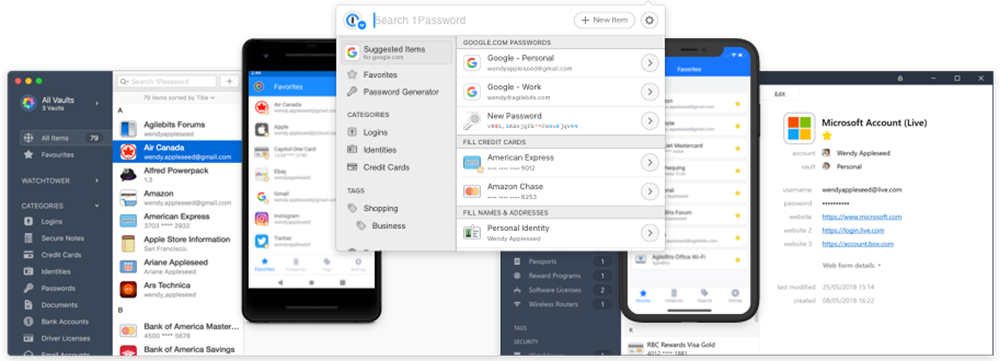
Task: Select Secure Notes in Mac sidebar
Action: [x=54, y=238]
